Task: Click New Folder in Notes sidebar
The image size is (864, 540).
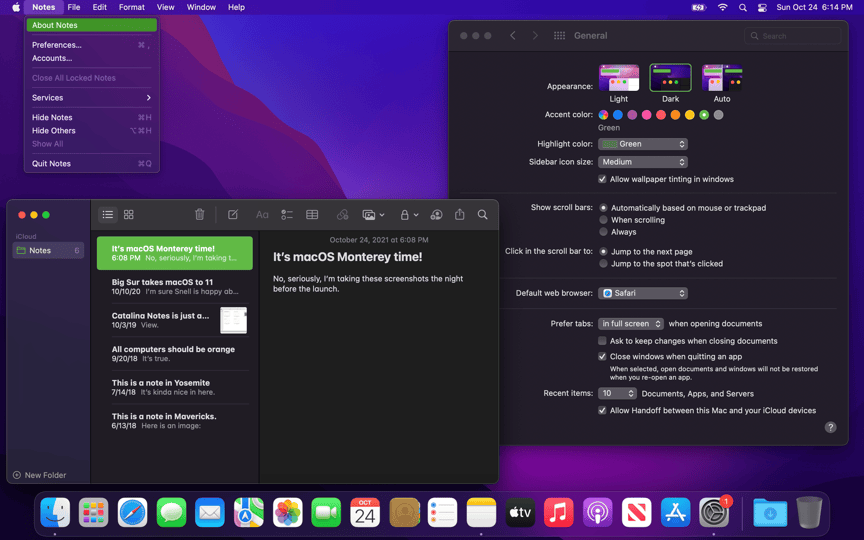Action: (40, 475)
